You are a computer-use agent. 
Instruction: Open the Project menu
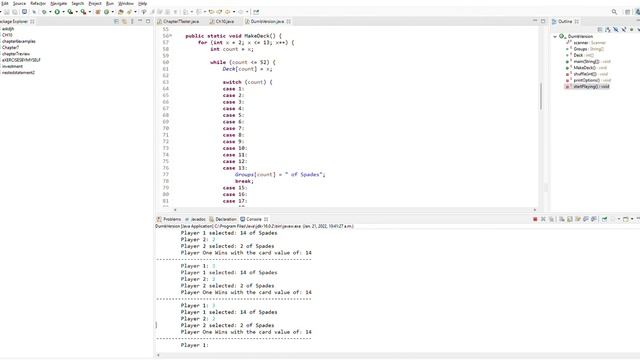[95, 3]
